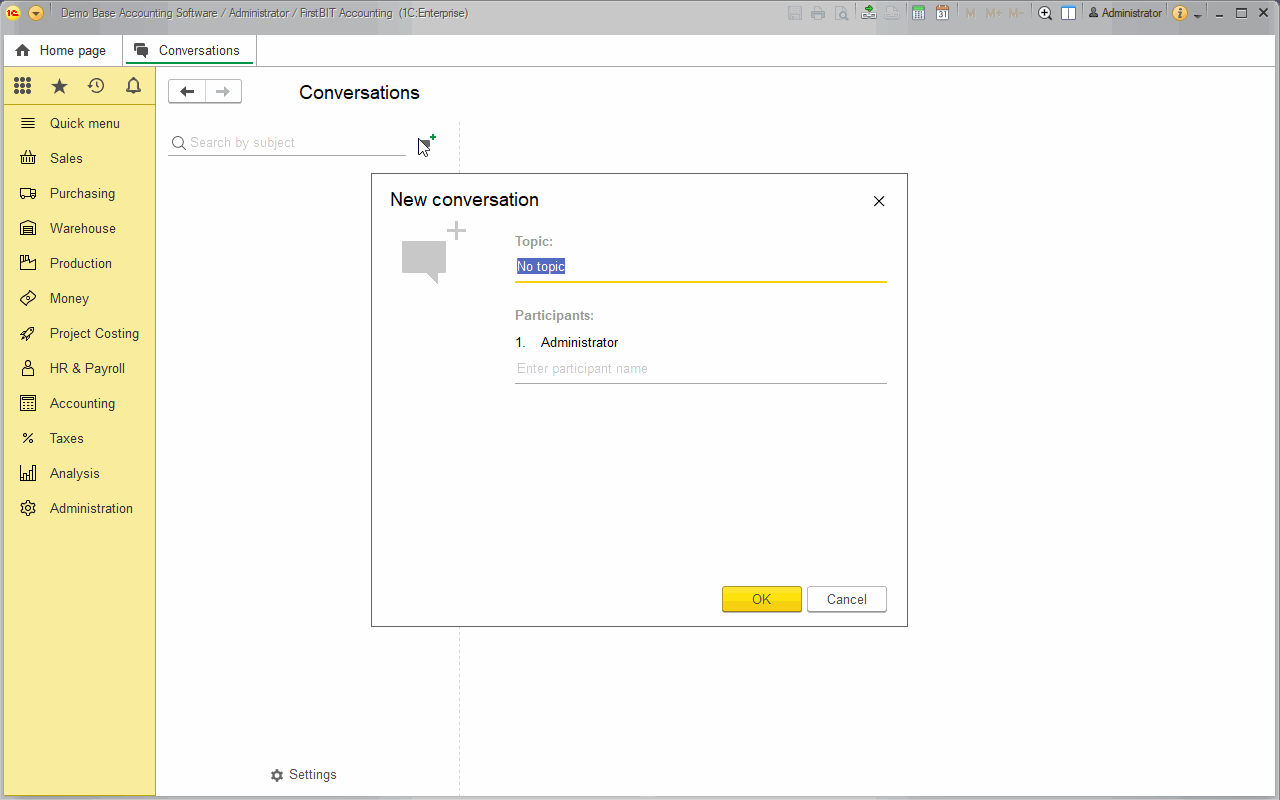The height and width of the screenshot is (800, 1280).
Task: Switch to the Home page tab
Action: [62, 49]
